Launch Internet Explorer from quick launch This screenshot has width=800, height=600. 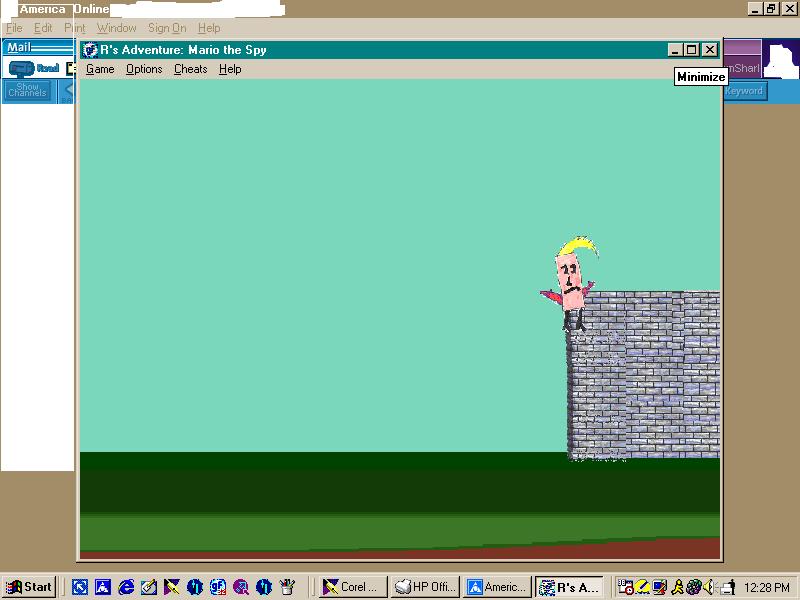pyautogui.click(x=126, y=587)
